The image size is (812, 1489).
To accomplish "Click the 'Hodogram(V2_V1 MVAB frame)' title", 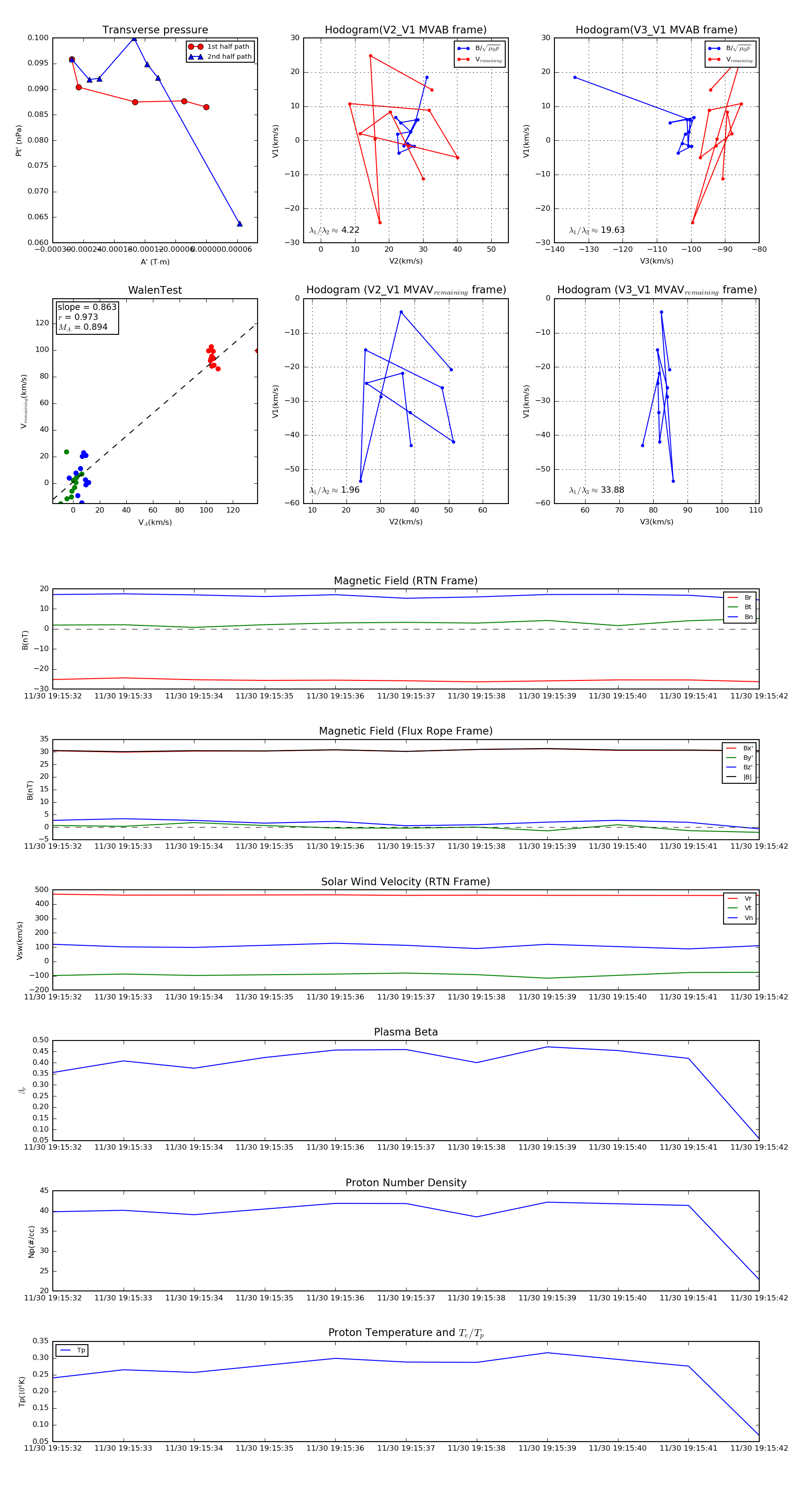I will 406,30.
